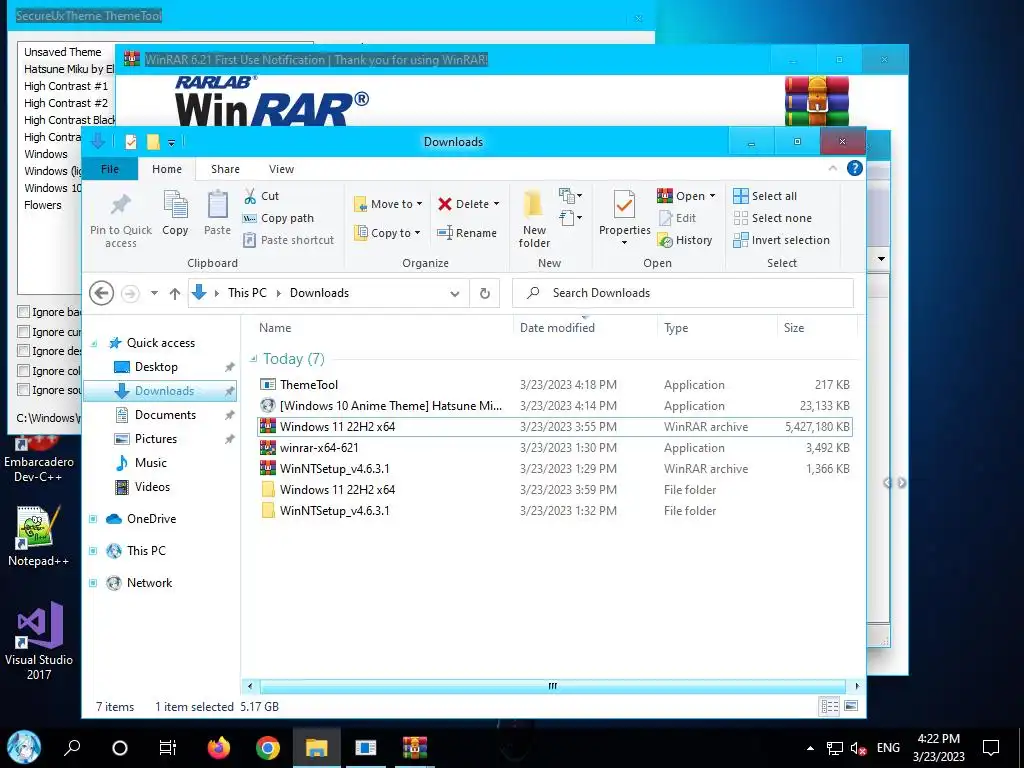Select OneDrive in navigation pane
The height and width of the screenshot is (768, 1024).
point(152,519)
